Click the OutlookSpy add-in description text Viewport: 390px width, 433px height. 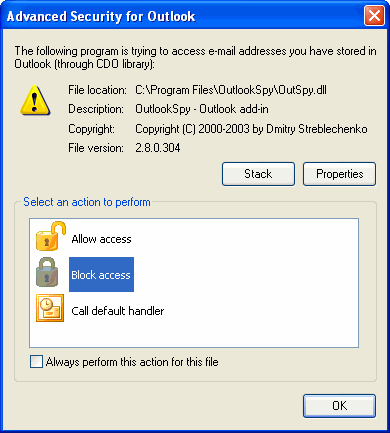pos(202,109)
